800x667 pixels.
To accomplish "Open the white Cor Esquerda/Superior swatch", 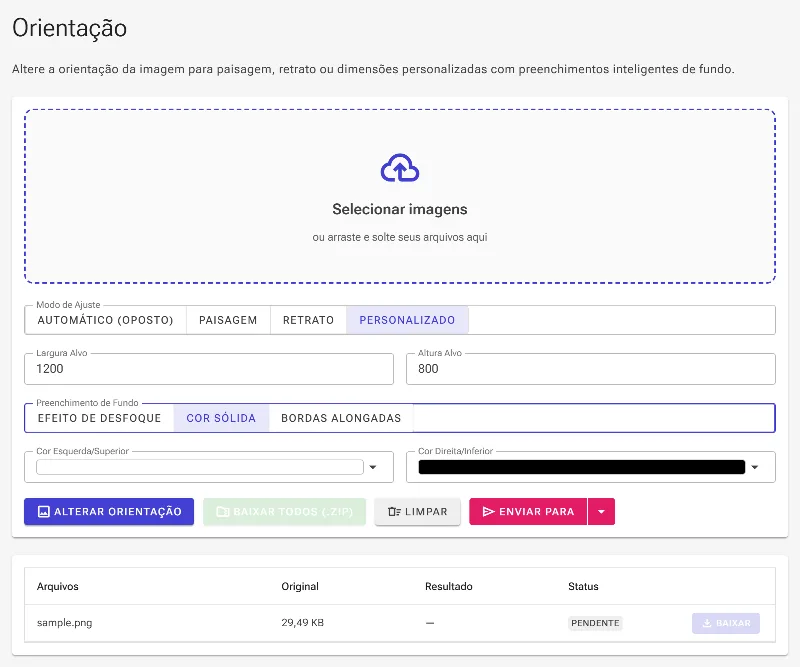I will [x=199, y=467].
